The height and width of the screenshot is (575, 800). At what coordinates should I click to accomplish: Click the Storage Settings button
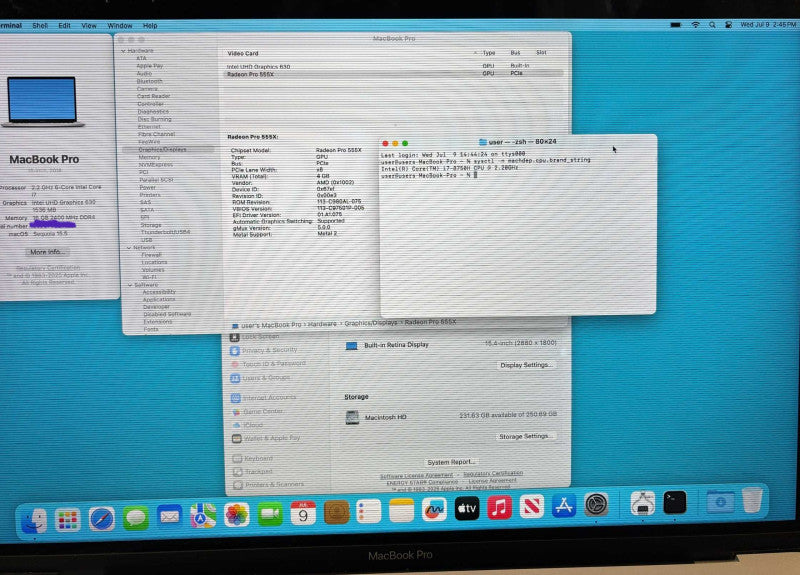pyautogui.click(x=524, y=436)
